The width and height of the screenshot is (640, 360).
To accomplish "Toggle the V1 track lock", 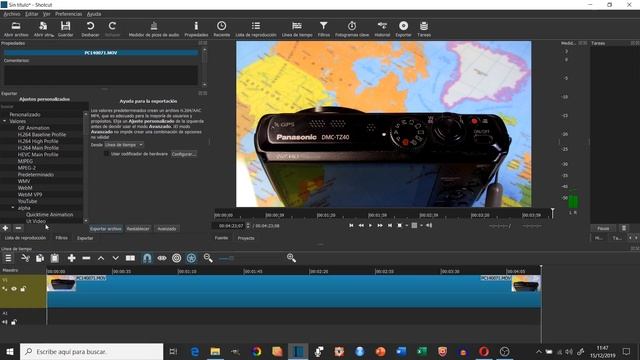I will [x=23, y=289].
